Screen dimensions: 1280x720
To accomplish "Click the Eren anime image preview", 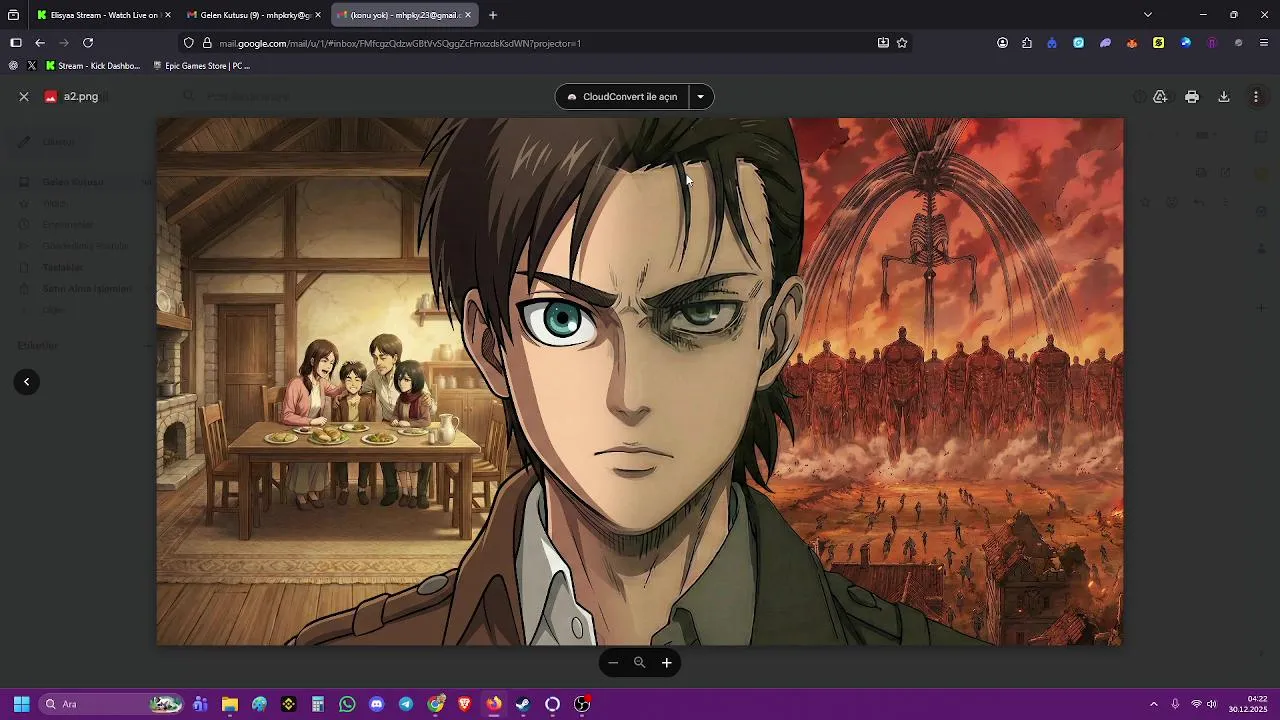I will point(640,382).
